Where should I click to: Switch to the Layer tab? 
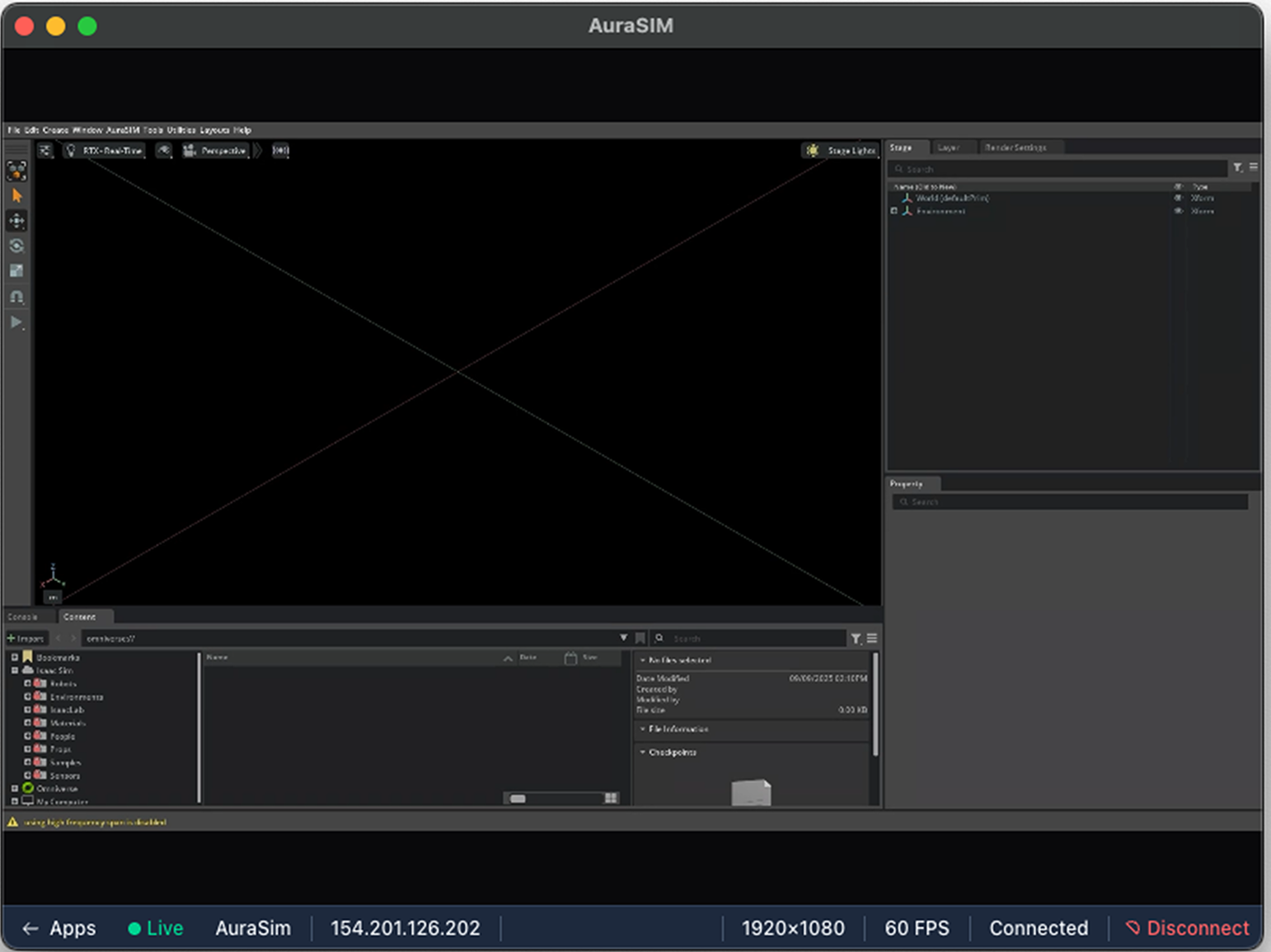point(949,148)
